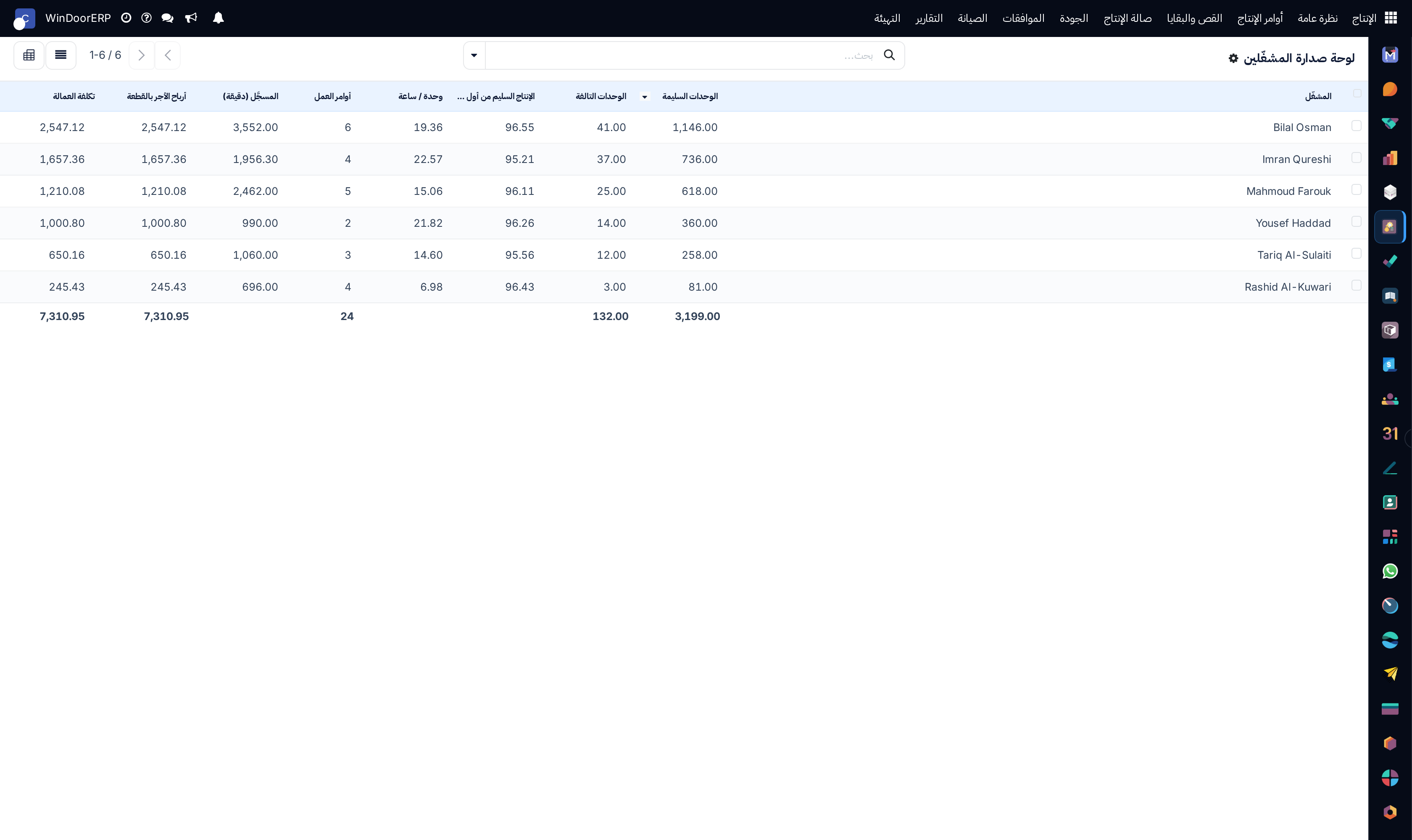This screenshot has height=840, width=1412.
Task: Open the user avatar menu
Action: point(24,18)
